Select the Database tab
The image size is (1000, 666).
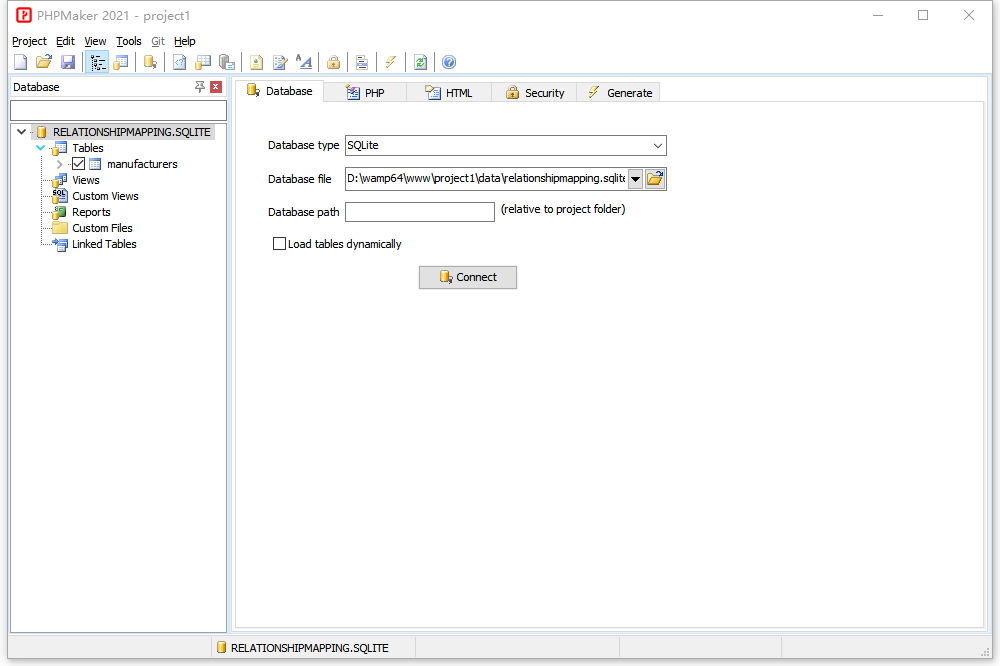(279, 91)
